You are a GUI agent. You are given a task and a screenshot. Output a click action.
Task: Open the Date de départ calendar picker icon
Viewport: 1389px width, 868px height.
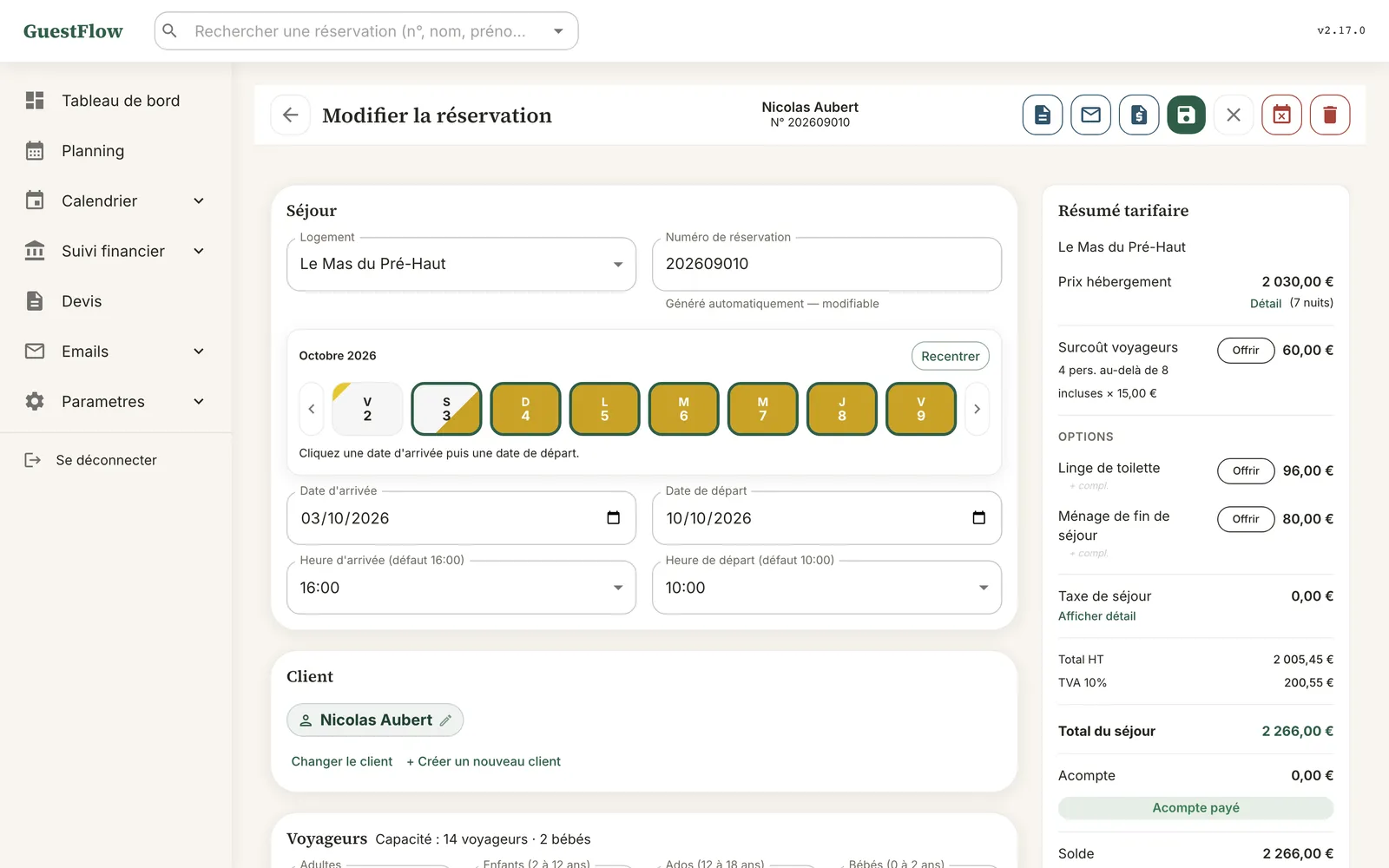(979, 518)
